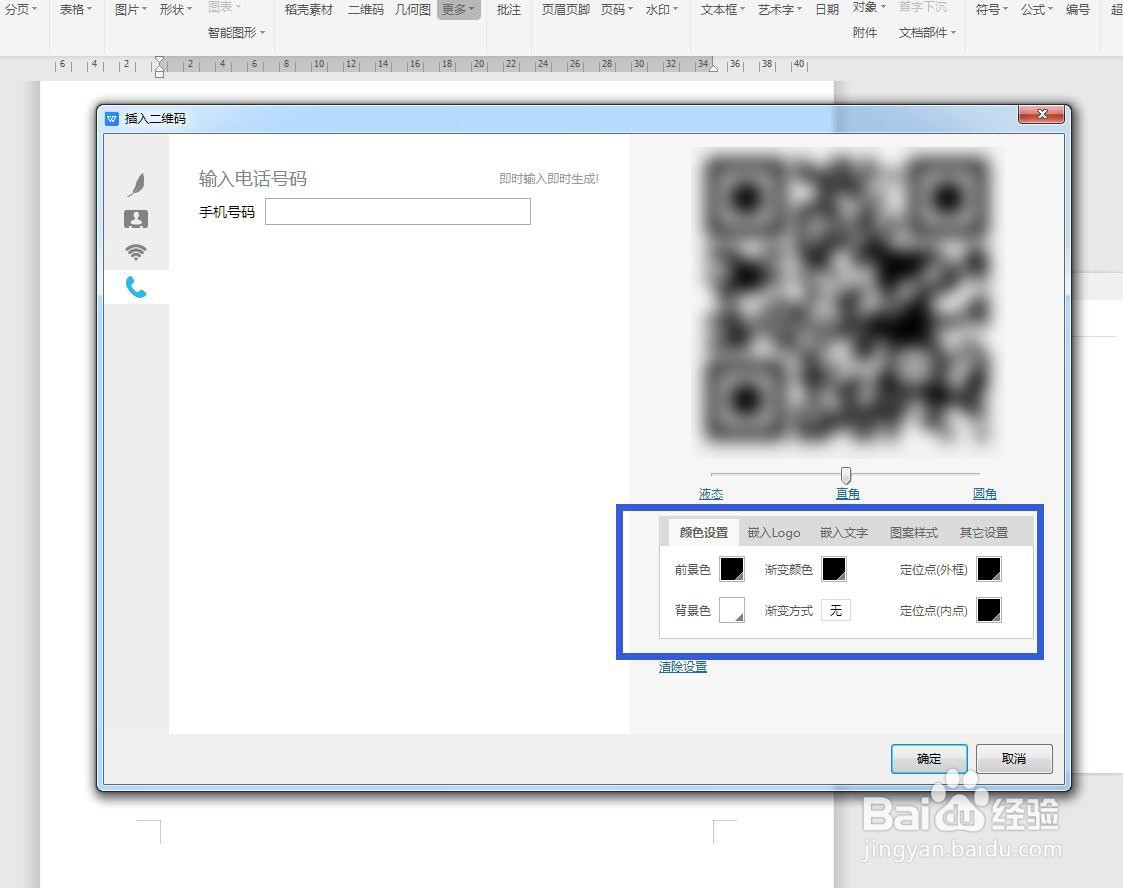Click 编号 in the ribbon

coord(1078,10)
